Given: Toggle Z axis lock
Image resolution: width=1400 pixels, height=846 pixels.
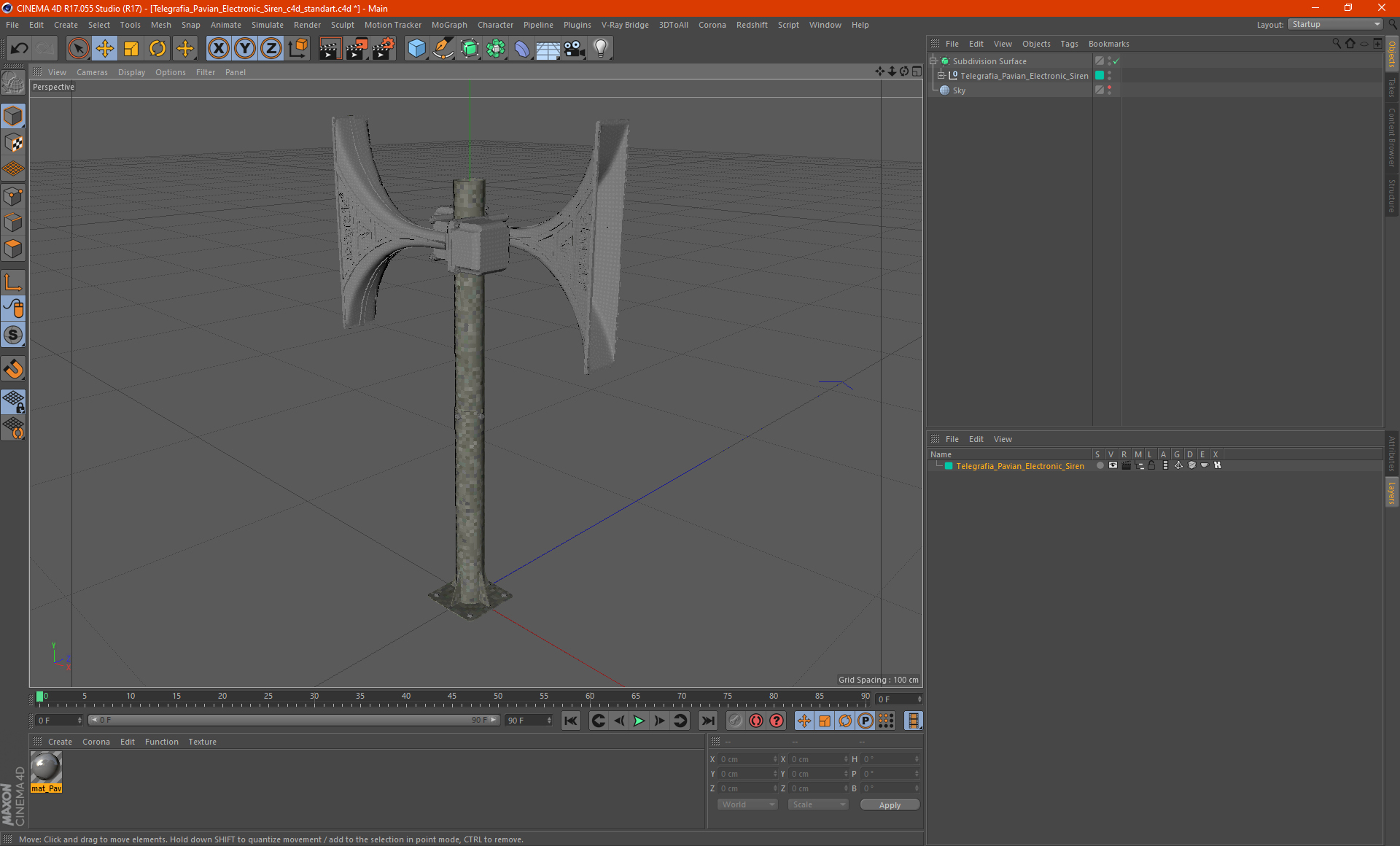Looking at the screenshot, I should pyautogui.click(x=271, y=49).
